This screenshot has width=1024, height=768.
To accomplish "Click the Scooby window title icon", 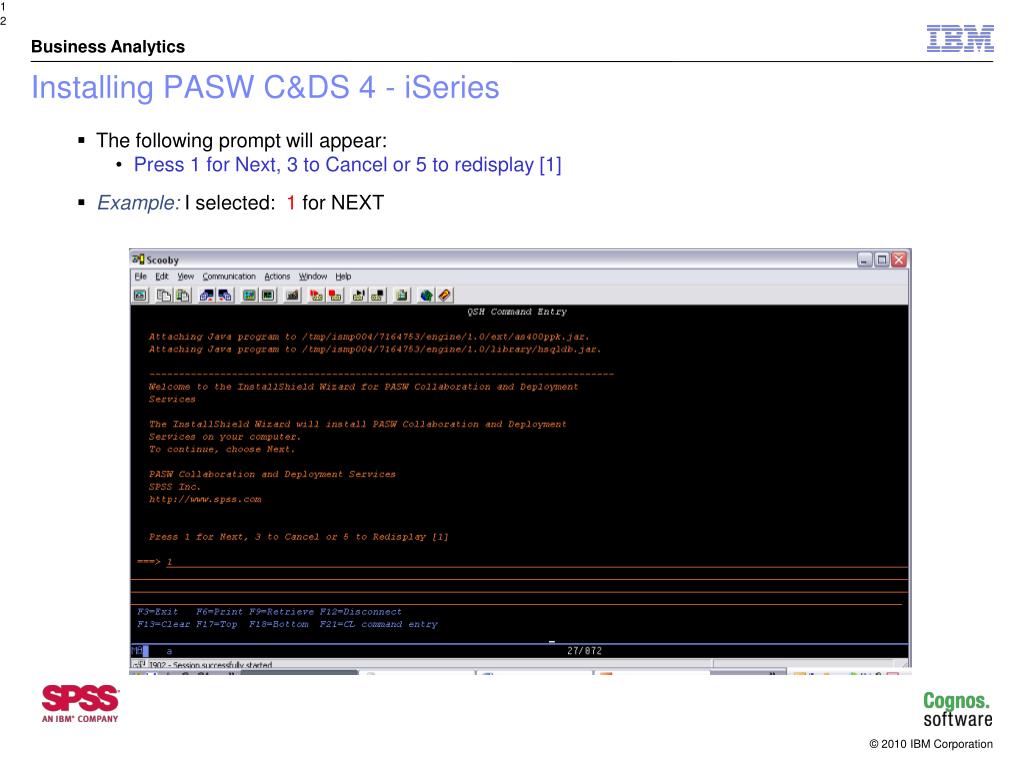I will pyautogui.click(x=138, y=259).
